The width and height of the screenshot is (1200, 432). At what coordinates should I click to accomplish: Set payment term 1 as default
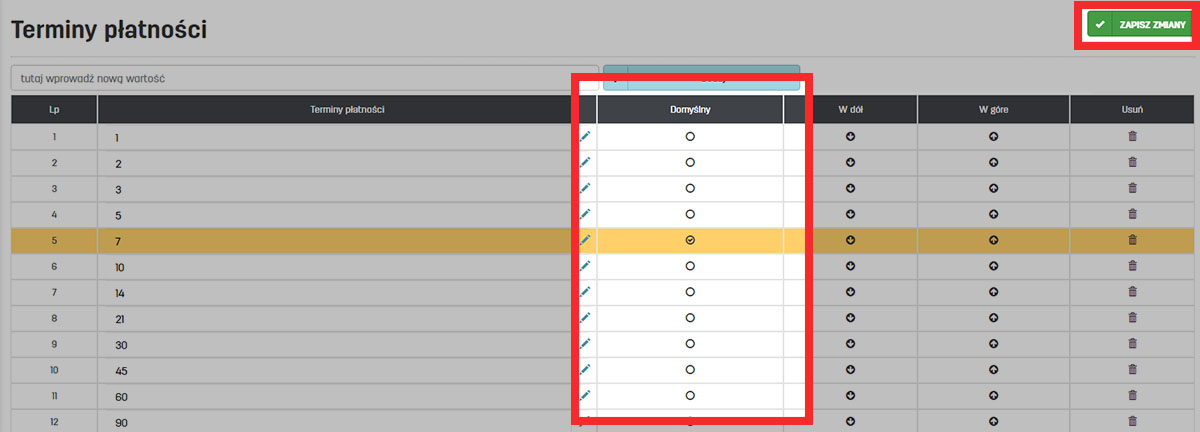pyautogui.click(x=690, y=136)
